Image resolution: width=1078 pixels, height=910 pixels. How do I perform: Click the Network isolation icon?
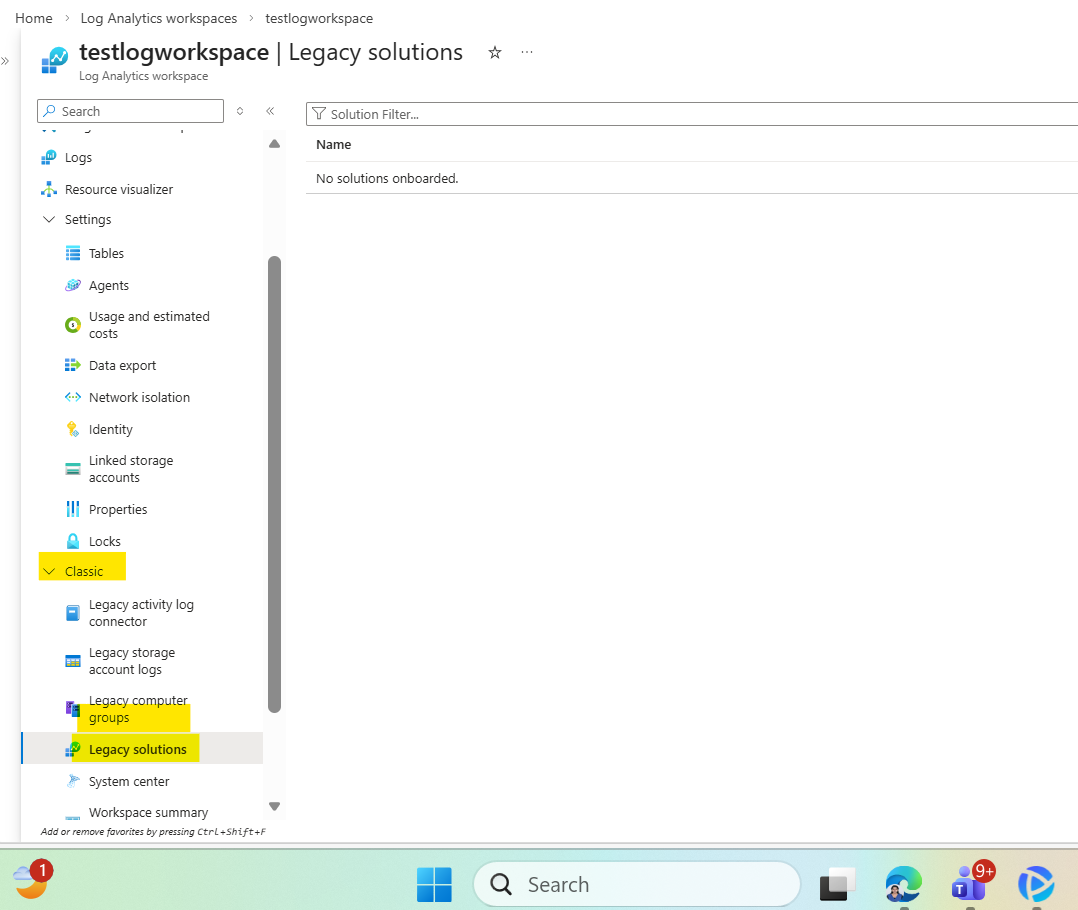(73, 397)
